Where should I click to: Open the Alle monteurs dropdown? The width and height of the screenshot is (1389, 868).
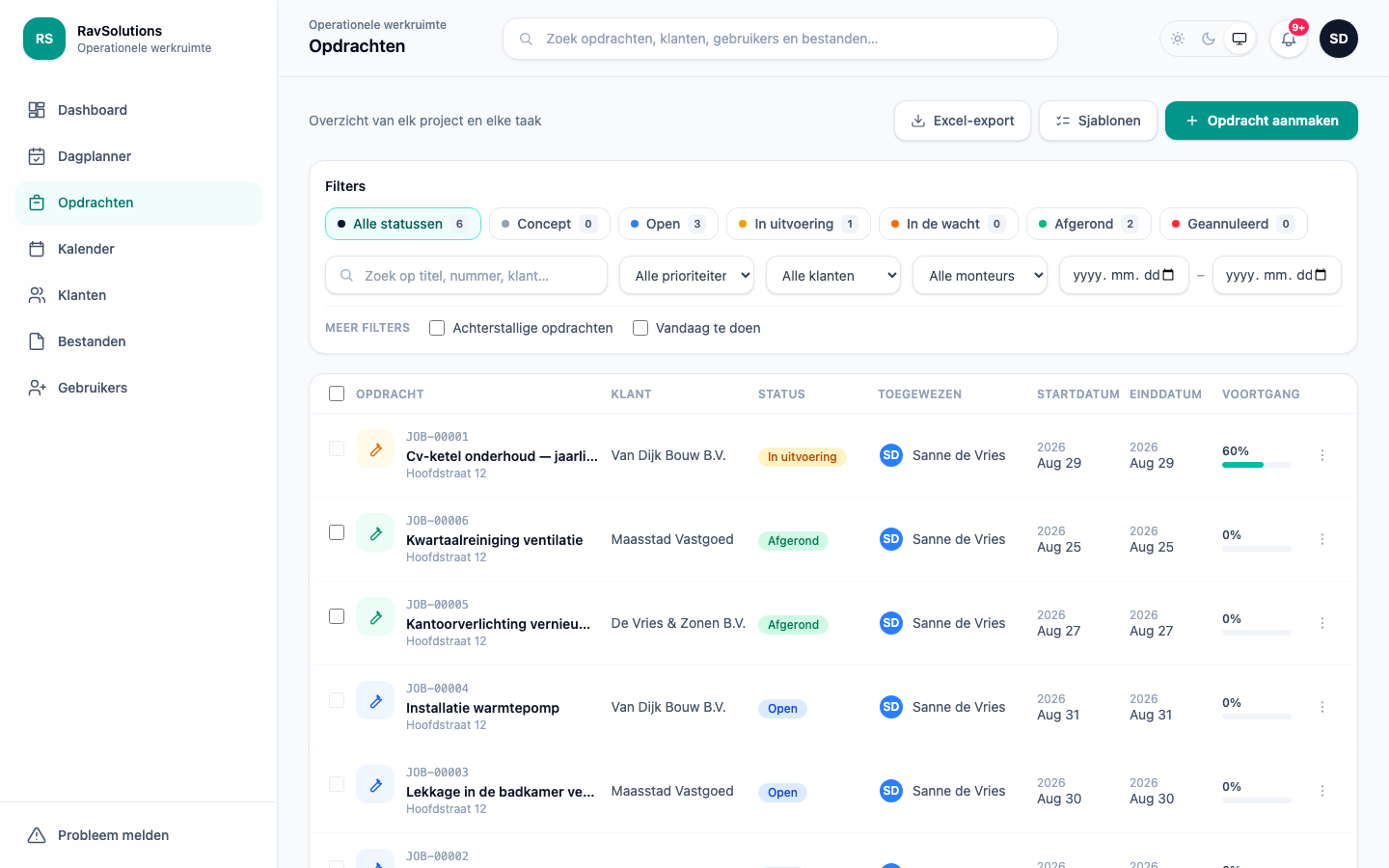(980, 275)
